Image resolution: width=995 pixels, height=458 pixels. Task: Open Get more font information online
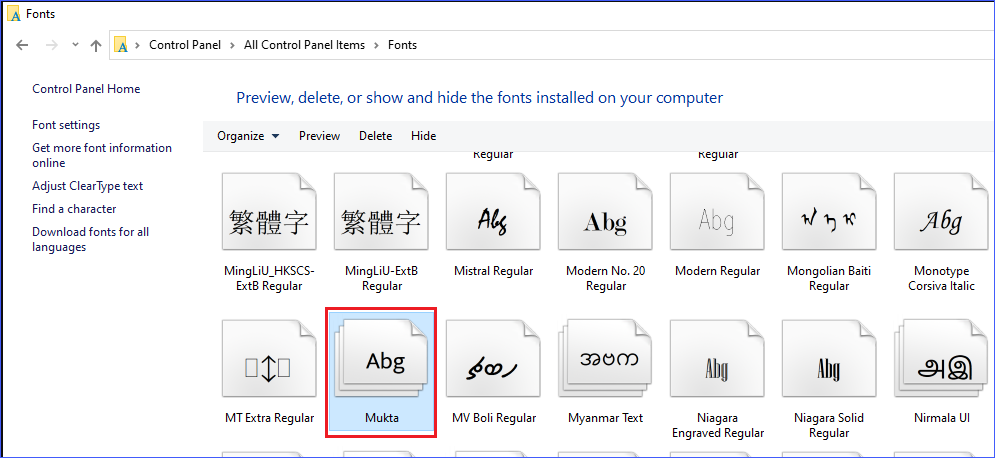(102, 155)
